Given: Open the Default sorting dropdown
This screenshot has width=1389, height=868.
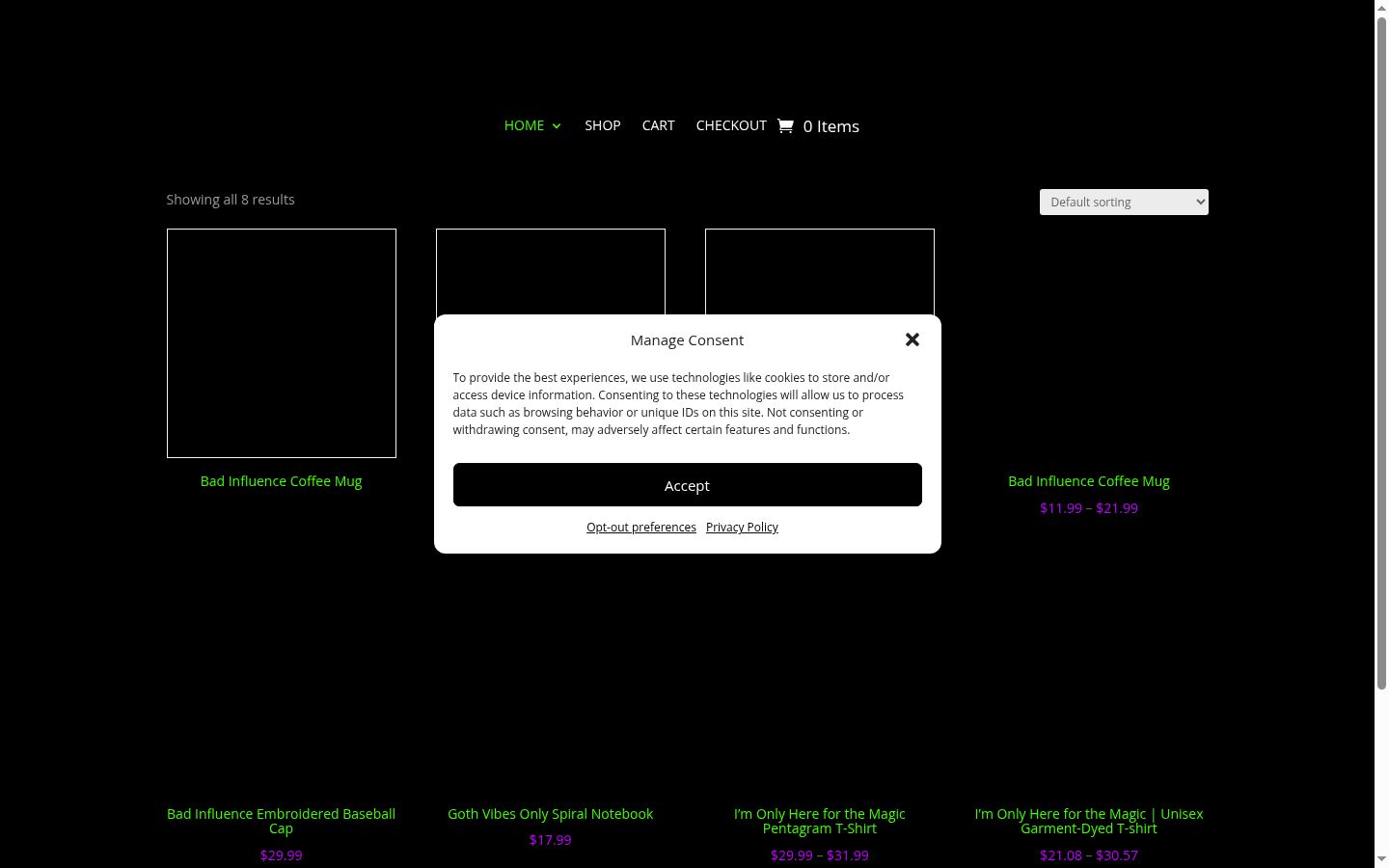Looking at the screenshot, I should pyautogui.click(x=1124, y=202).
